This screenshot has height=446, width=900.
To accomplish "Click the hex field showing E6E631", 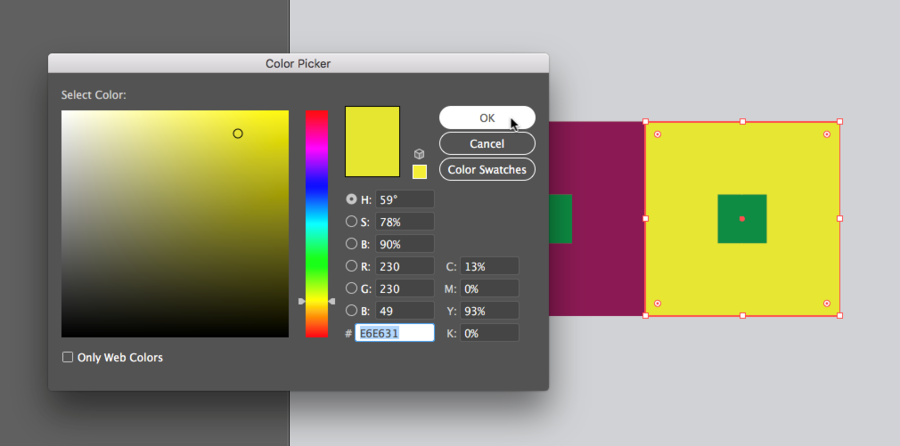I will (394, 333).
